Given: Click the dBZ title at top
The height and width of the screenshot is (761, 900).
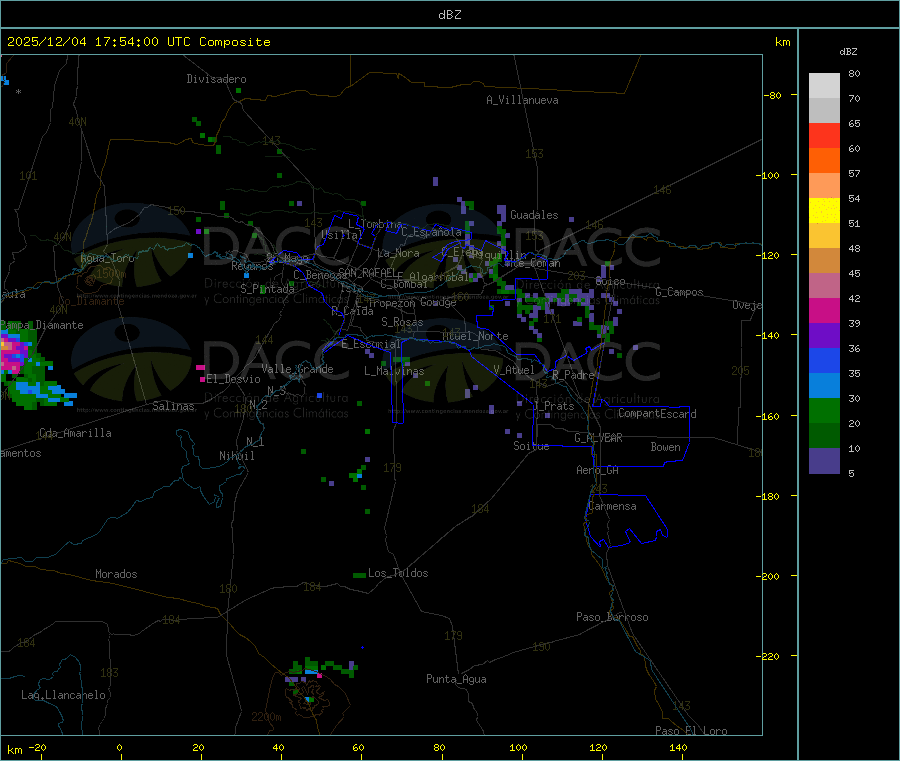Looking at the screenshot, I should point(449,15).
